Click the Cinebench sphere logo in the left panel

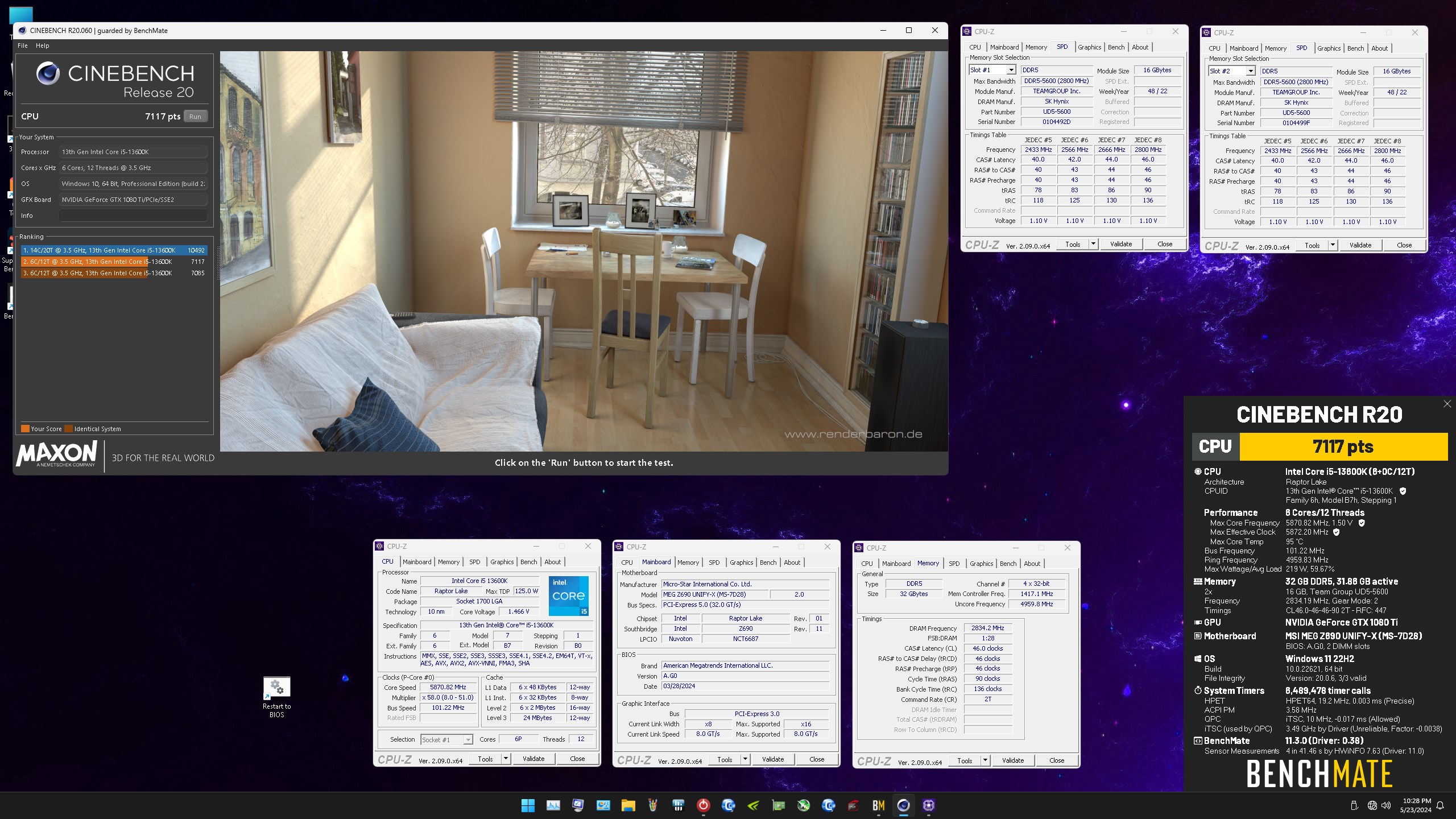point(48,73)
